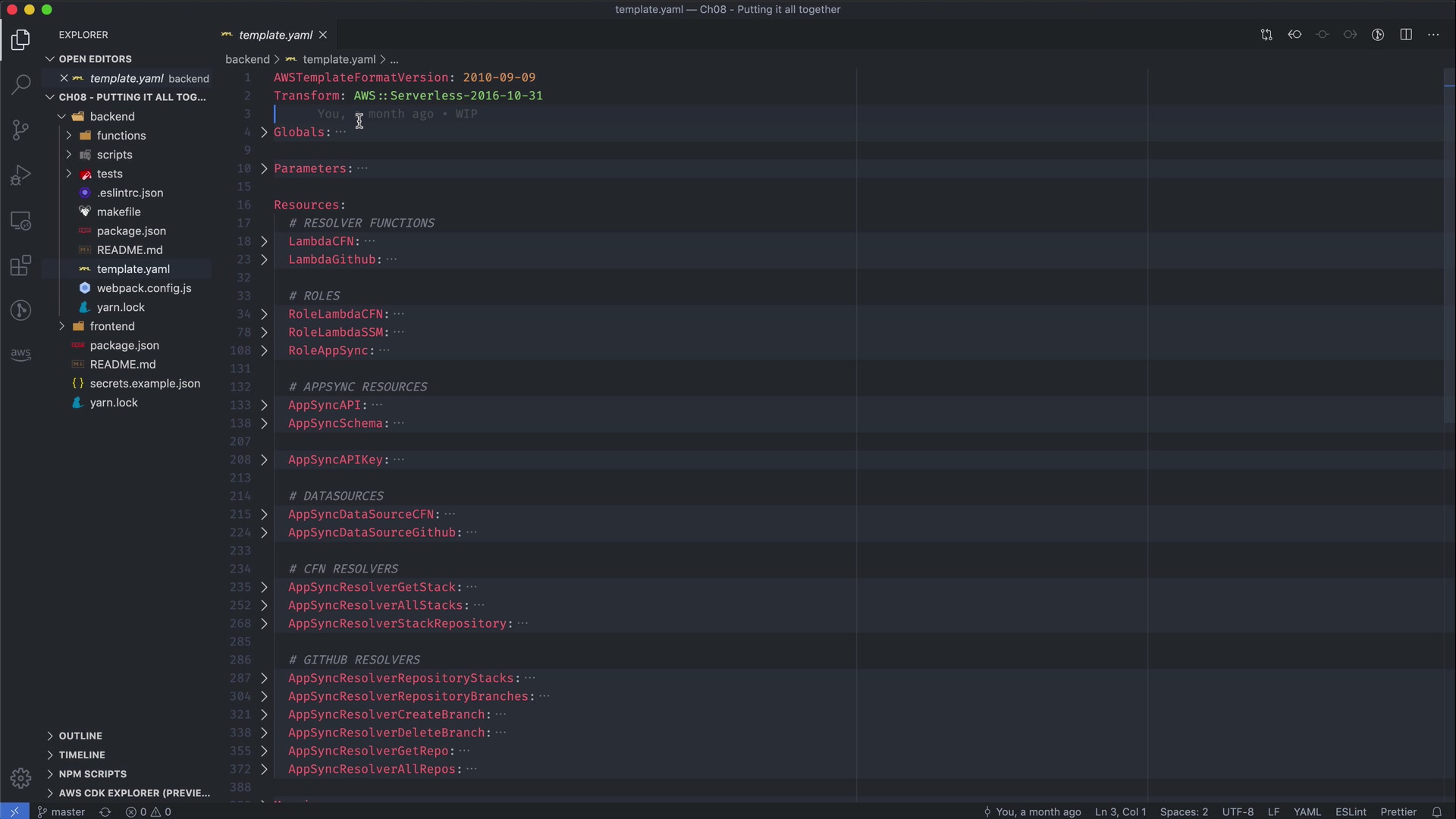This screenshot has width=1456, height=819.
Task: Open webpack.config.js from the explorer
Action: pos(143,288)
